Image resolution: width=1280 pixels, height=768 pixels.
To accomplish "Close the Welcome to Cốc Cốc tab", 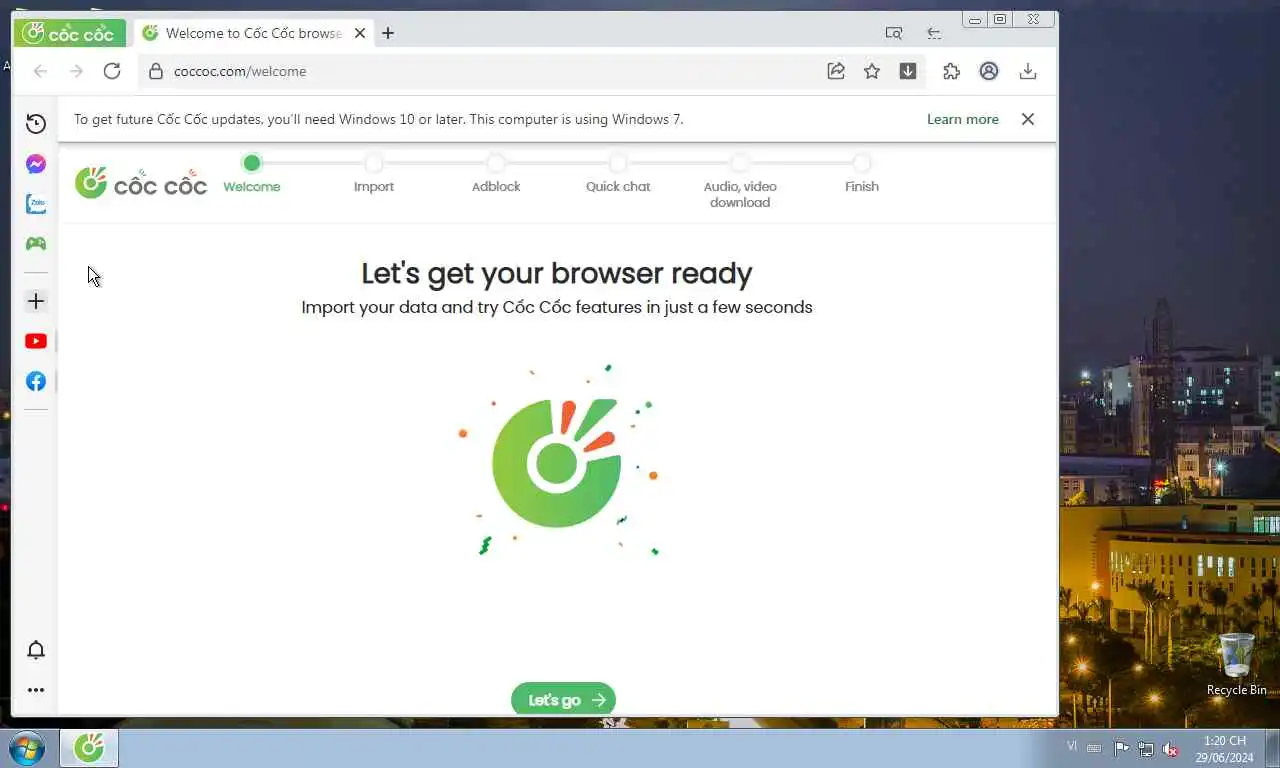I will [360, 33].
